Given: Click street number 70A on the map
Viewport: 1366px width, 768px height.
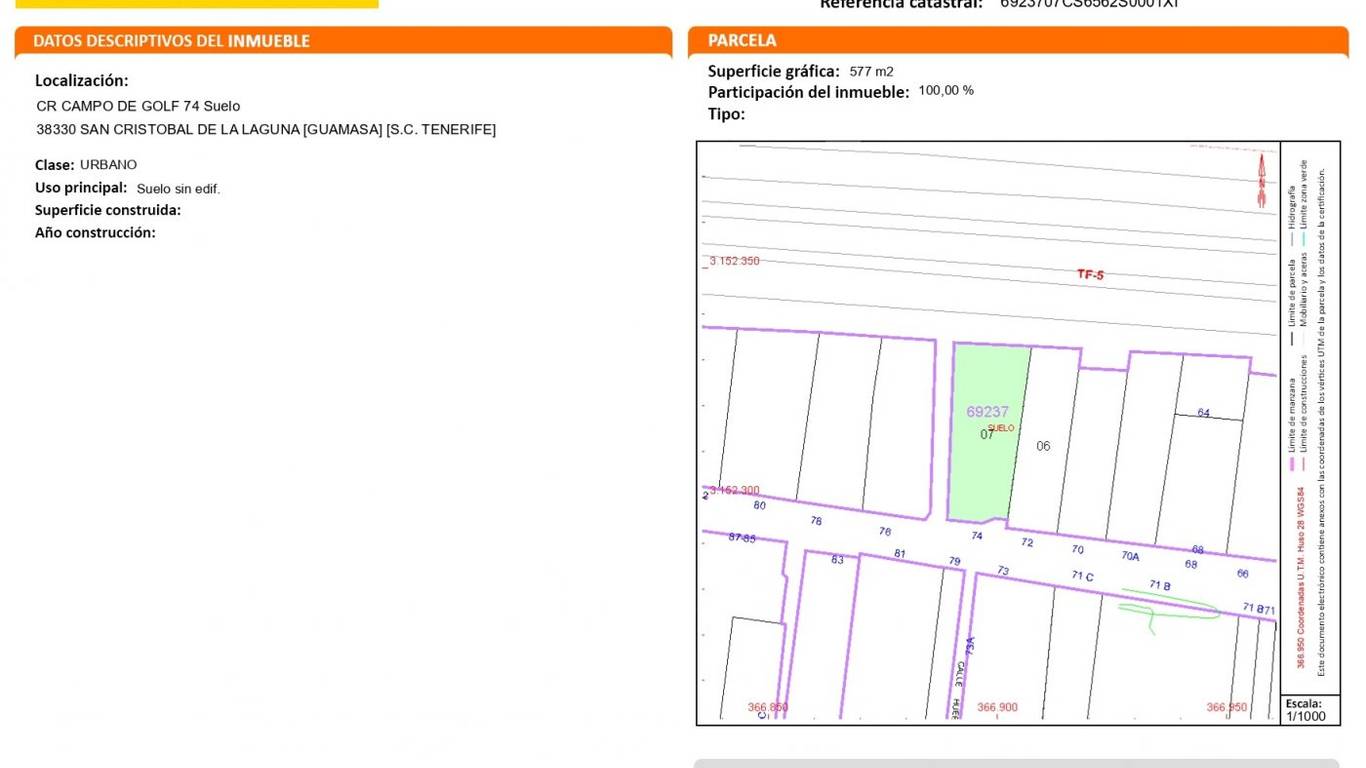Looking at the screenshot, I should 1130,556.
